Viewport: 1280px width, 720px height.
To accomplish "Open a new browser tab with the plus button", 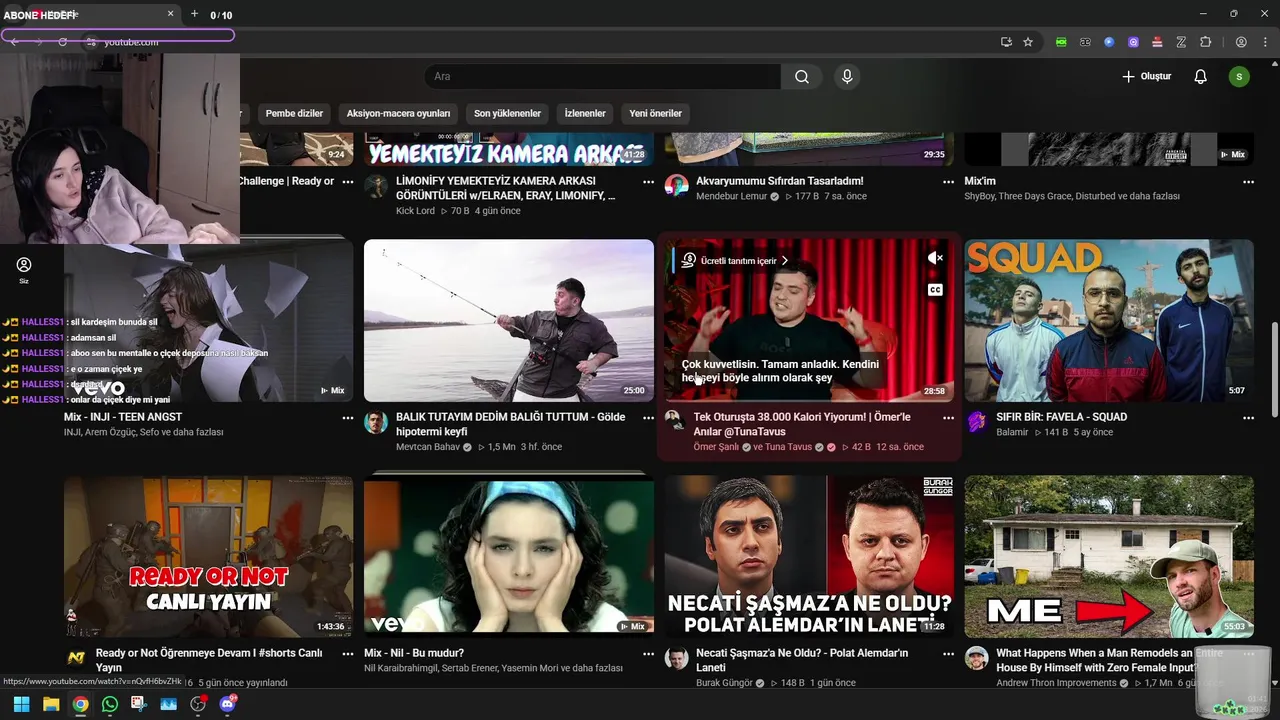I will point(194,14).
